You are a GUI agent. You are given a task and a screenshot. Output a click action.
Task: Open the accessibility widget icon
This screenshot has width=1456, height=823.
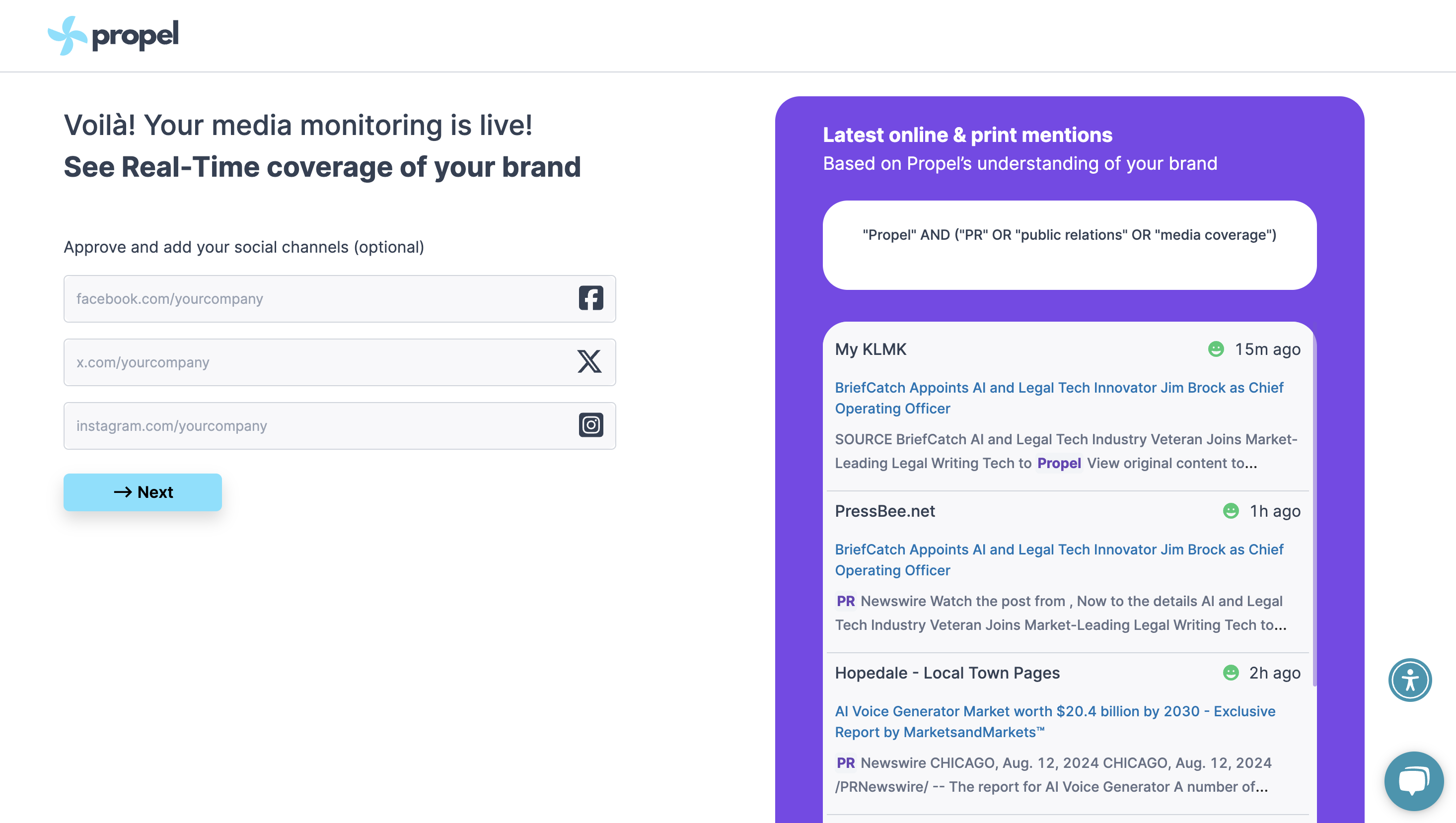point(1410,680)
